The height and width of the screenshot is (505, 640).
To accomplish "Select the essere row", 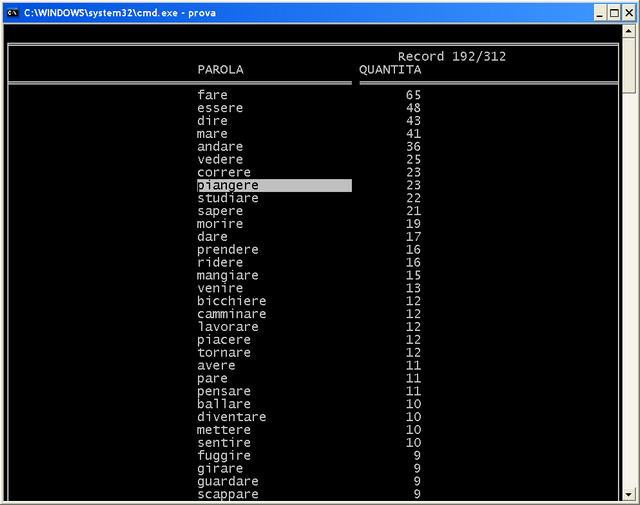I will [220, 108].
